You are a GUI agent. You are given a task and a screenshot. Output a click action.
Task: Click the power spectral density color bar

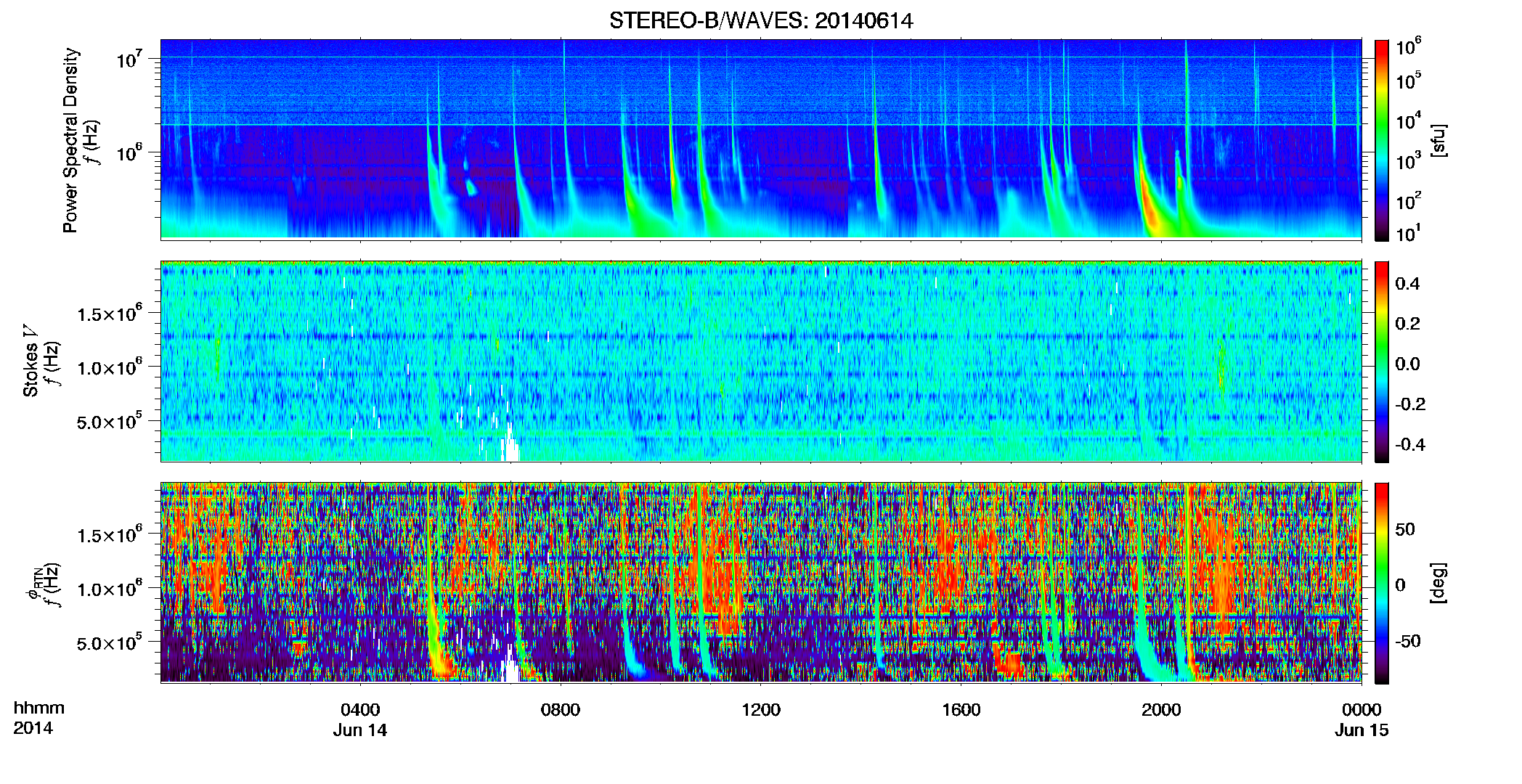tap(1382, 140)
